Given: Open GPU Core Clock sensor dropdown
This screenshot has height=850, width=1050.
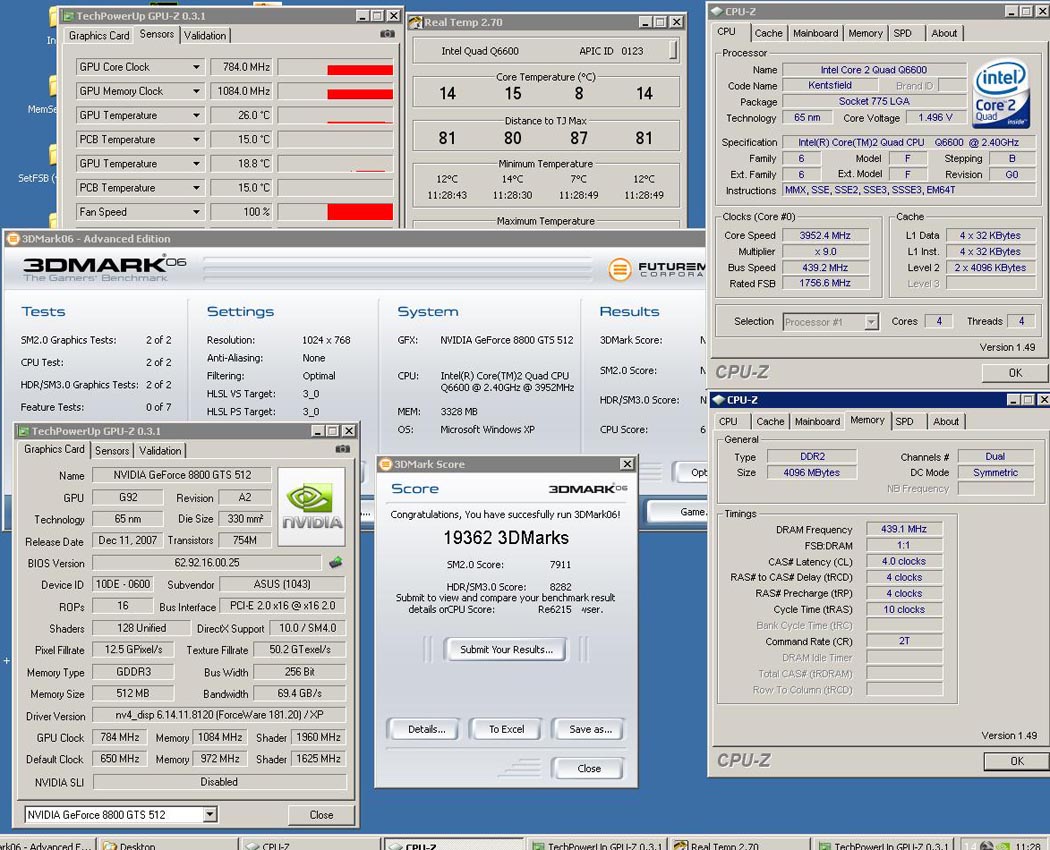Looking at the screenshot, I should pyautogui.click(x=196, y=67).
